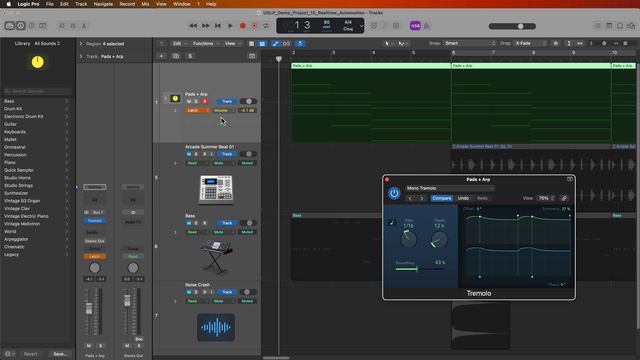Toggle the Inspector button in control bar
This screenshot has width=640, height=360.
point(20,26)
